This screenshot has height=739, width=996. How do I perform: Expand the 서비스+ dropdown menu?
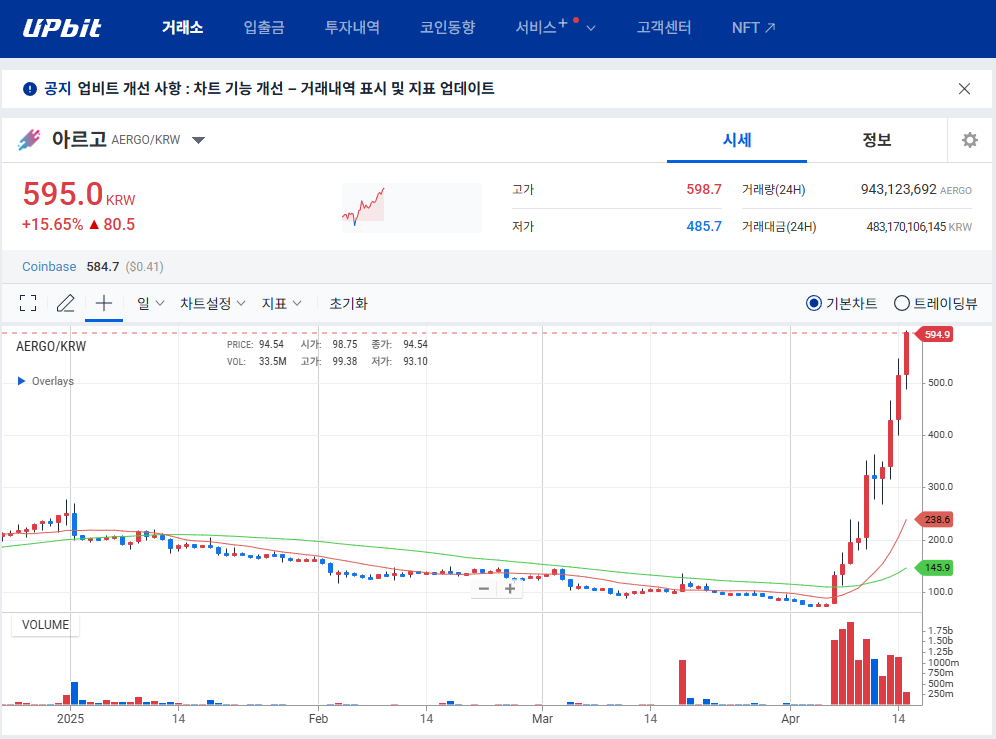(555, 27)
